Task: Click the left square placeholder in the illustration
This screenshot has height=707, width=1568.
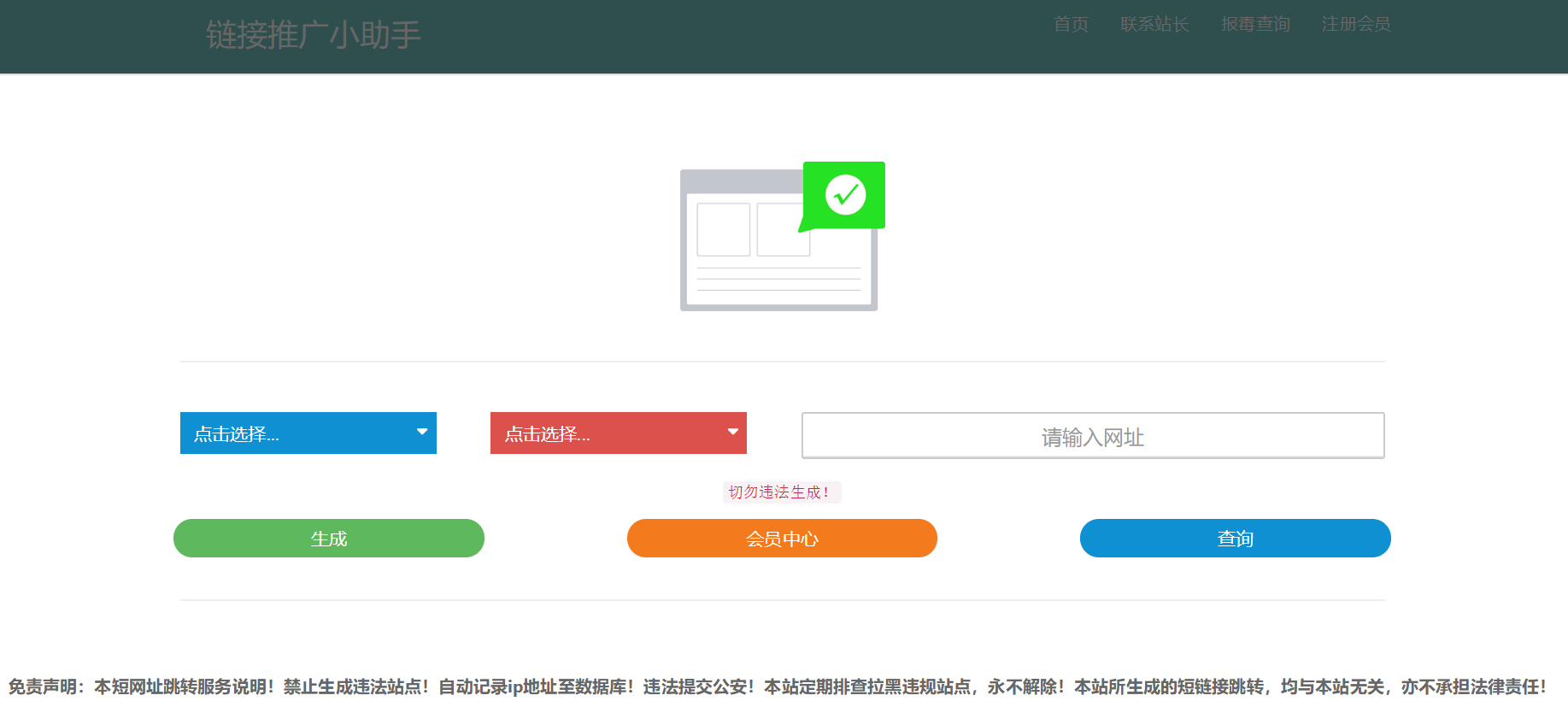Action: click(723, 229)
